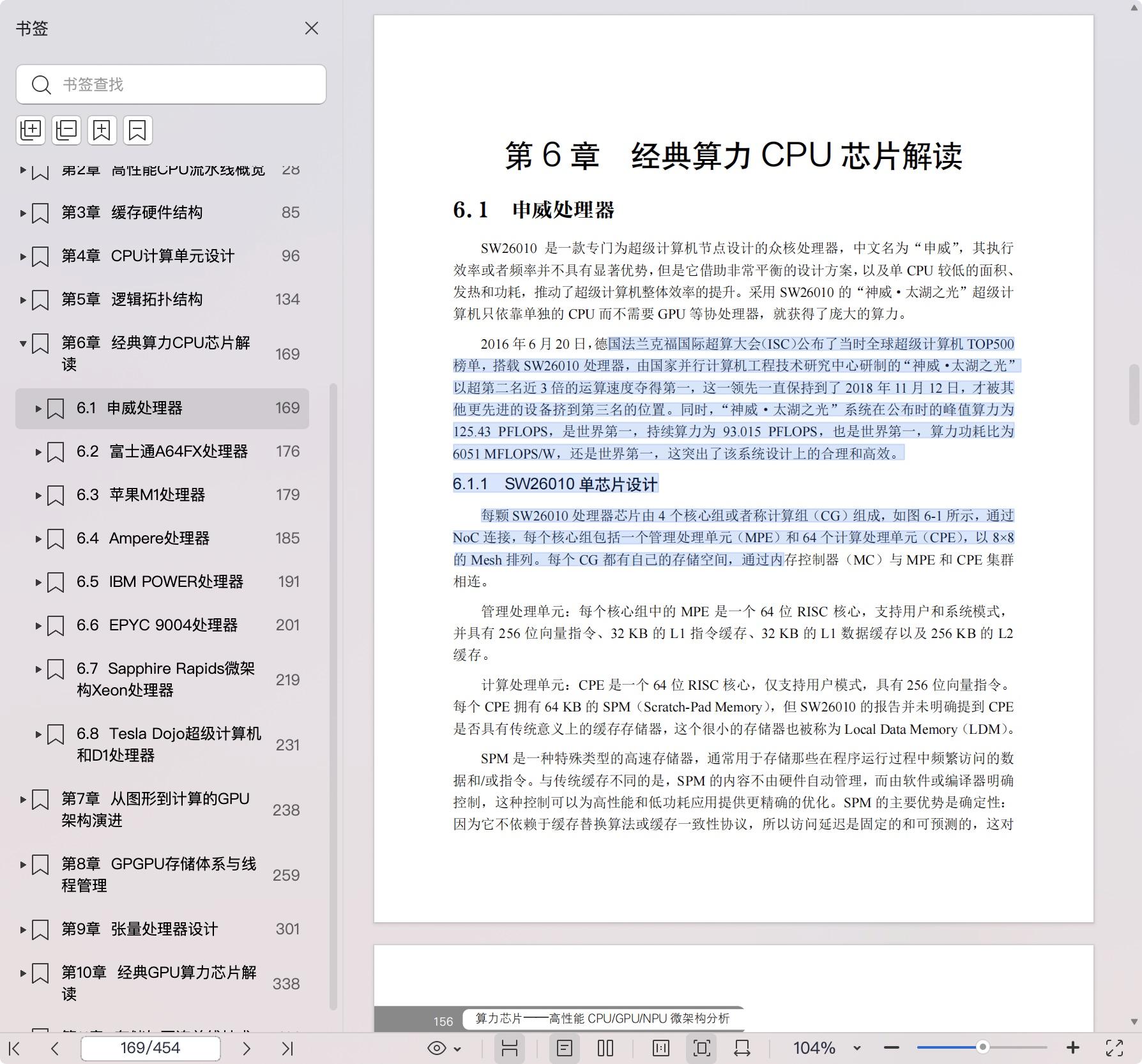Toggle continuous scrolling mode

pos(509,1048)
